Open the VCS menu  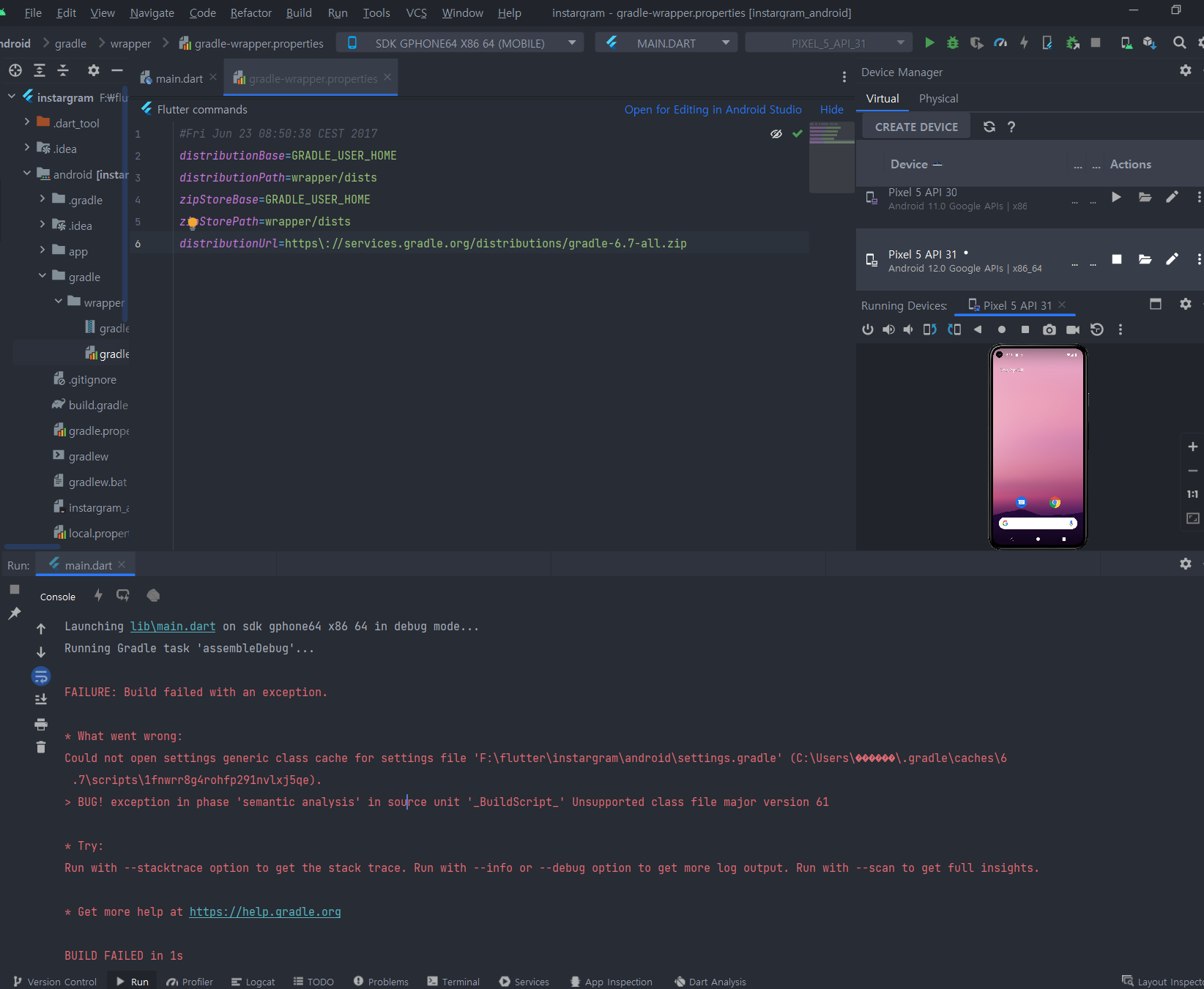[x=416, y=12]
